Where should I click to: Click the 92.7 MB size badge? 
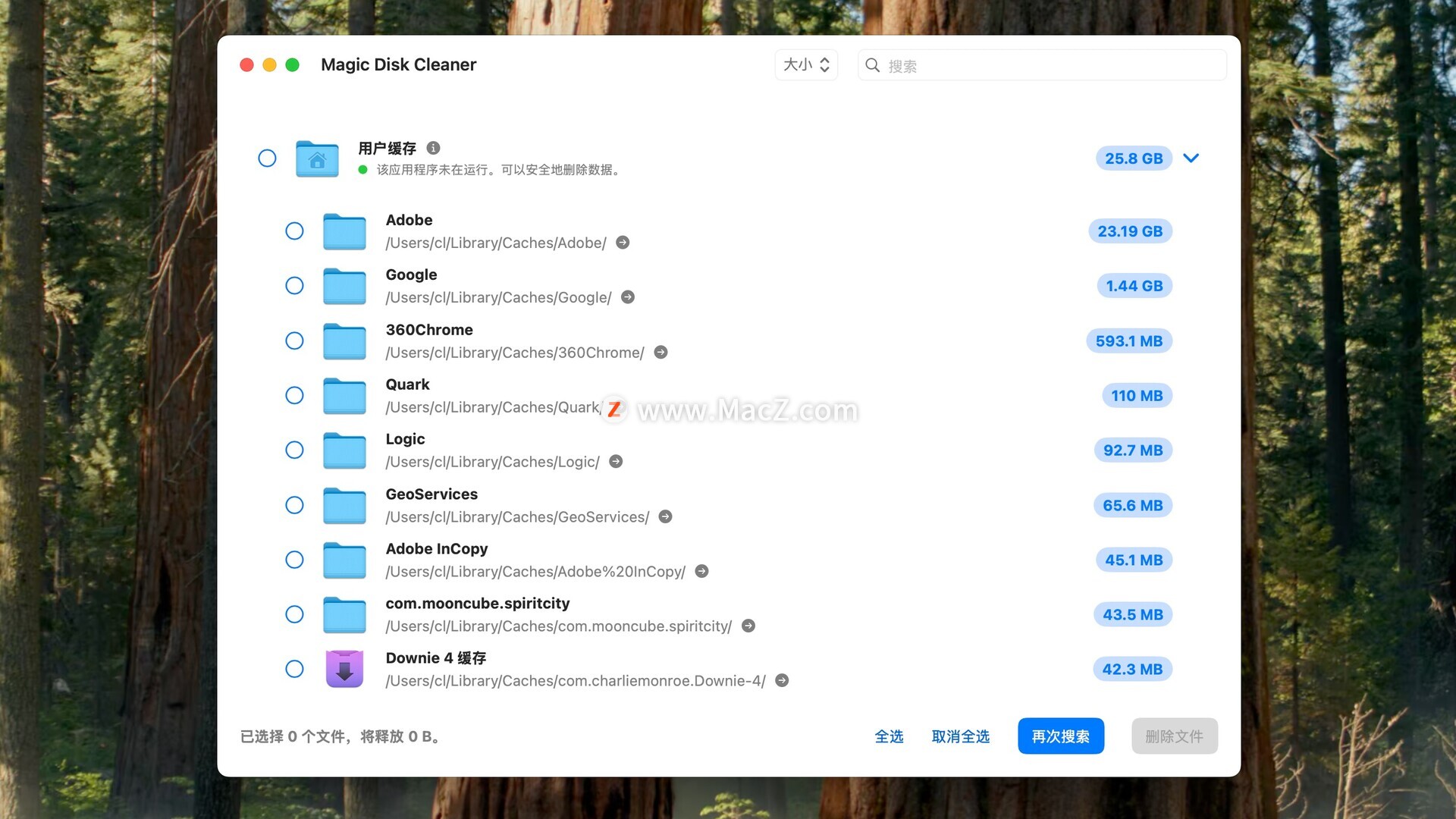click(1133, 450)
